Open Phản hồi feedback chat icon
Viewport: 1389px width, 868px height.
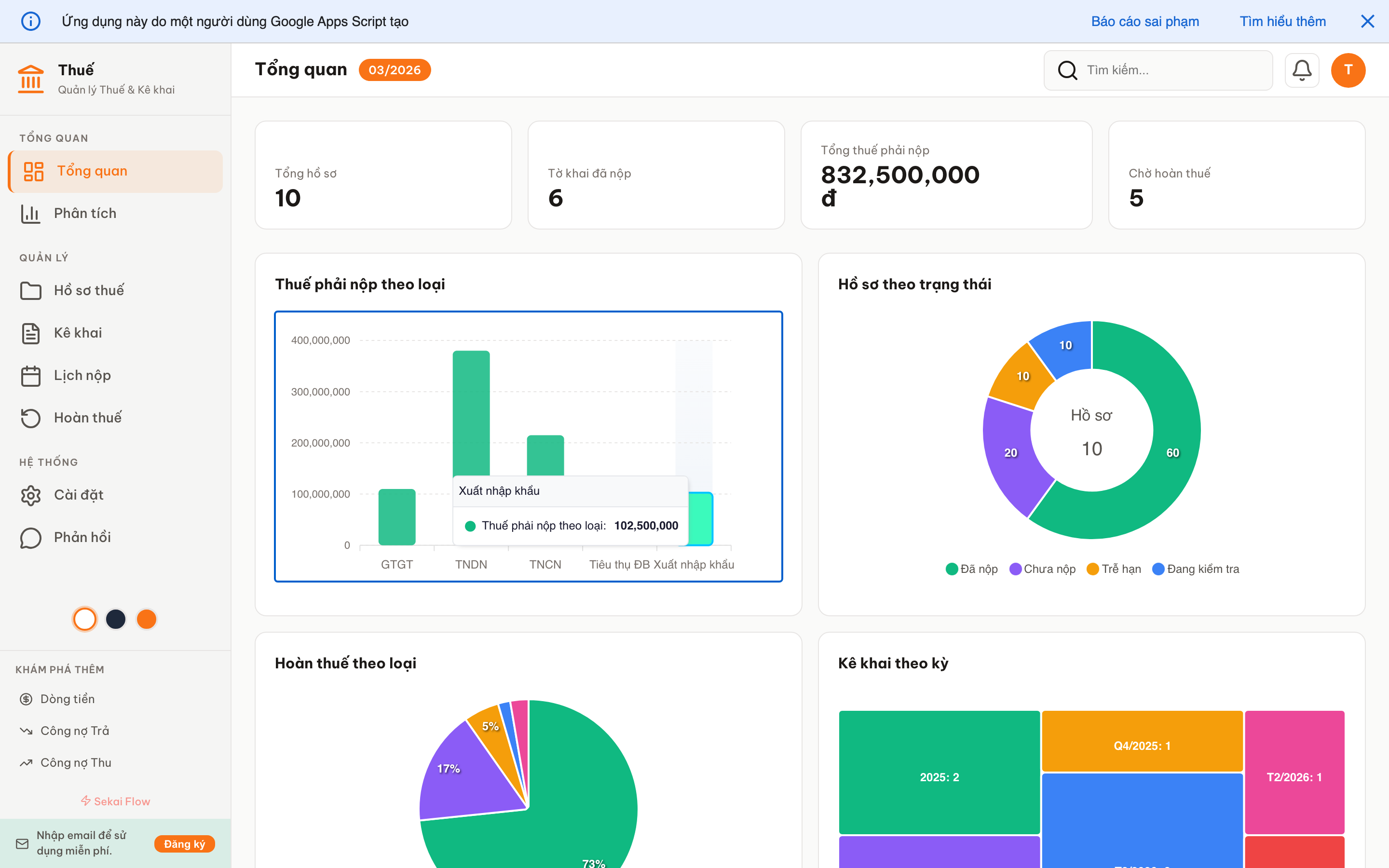pyautogui.click(x=31, y=537)
